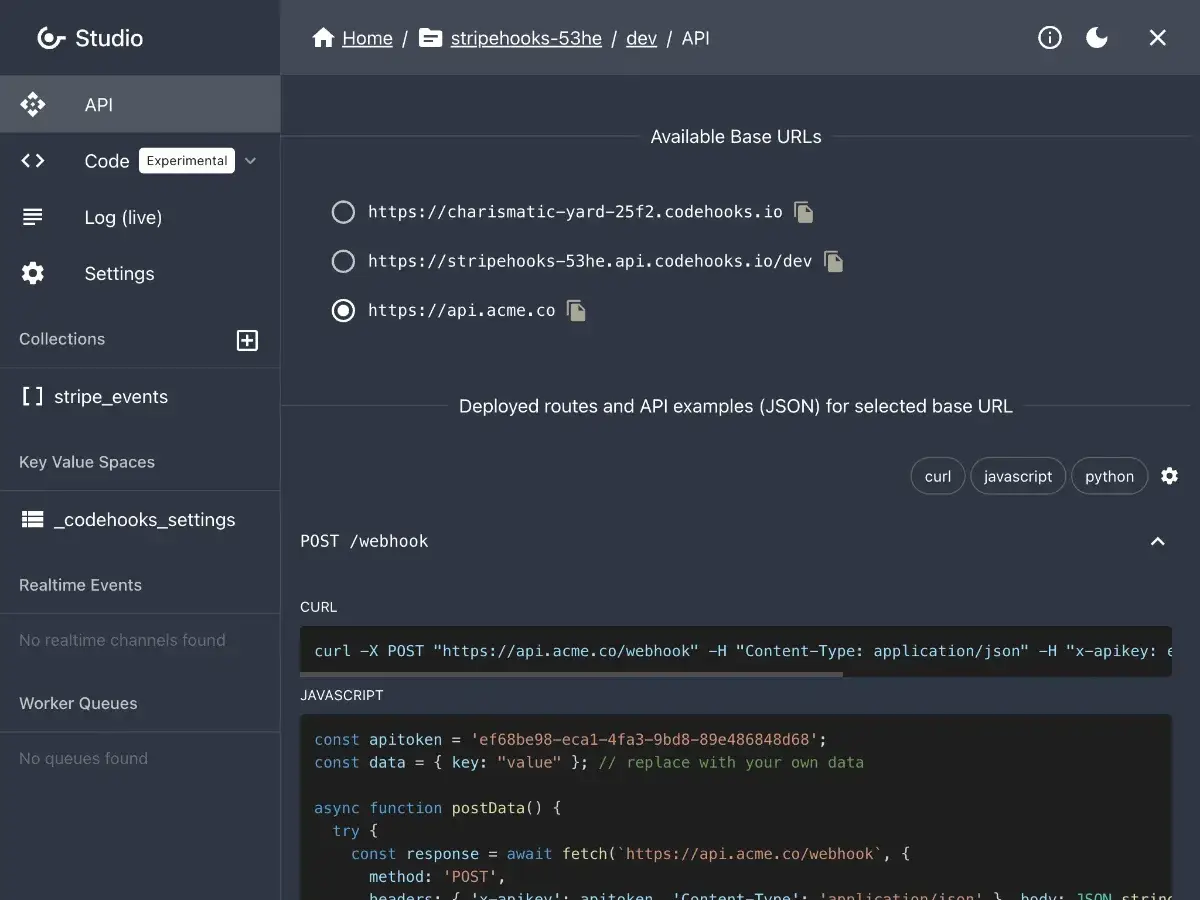
Task: Copy the stripehooks-53he.api.codehooks.io/dev URL
Action: 833,261
